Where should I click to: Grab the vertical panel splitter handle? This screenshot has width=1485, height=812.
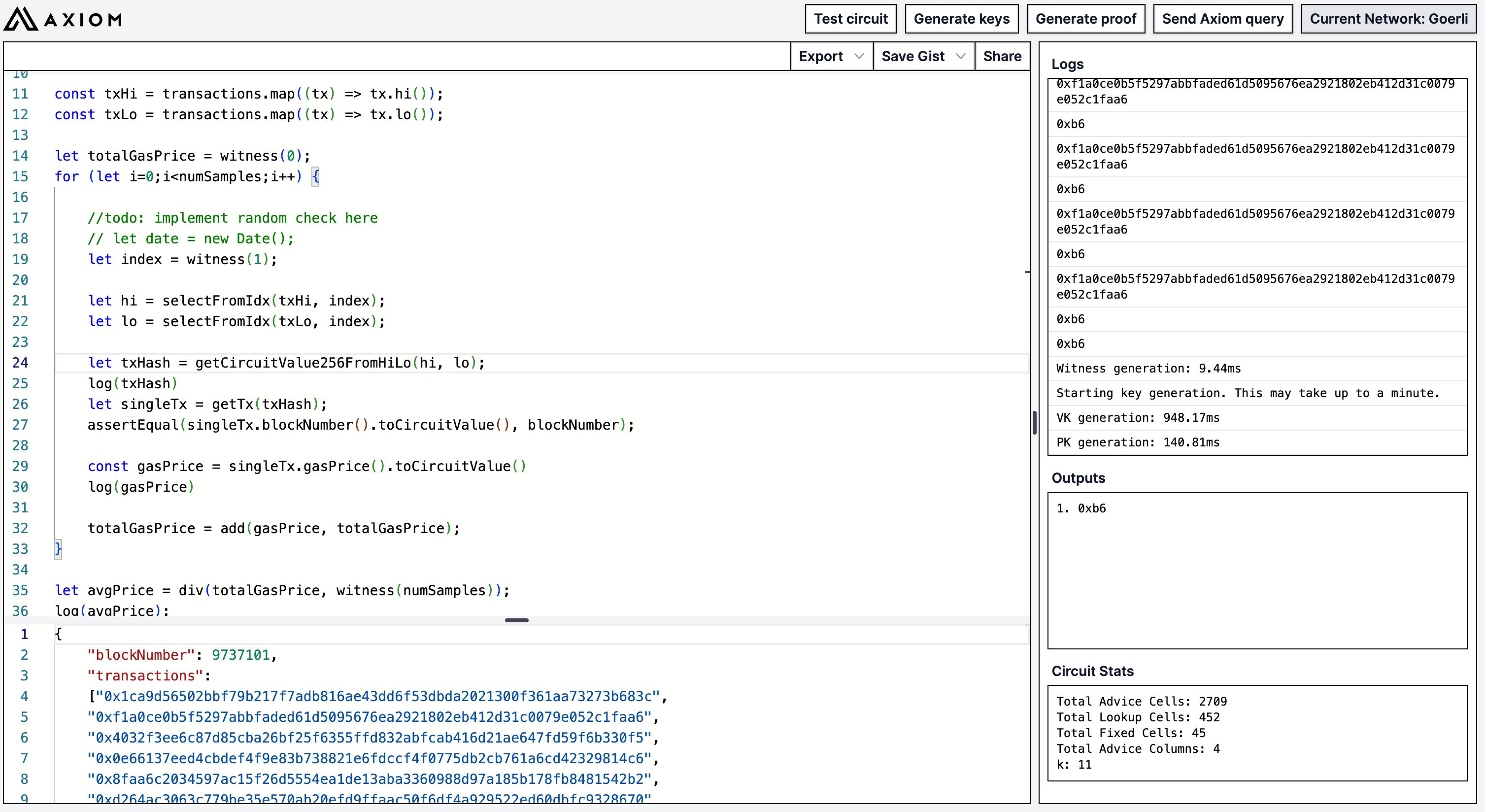click(1035, 422)
